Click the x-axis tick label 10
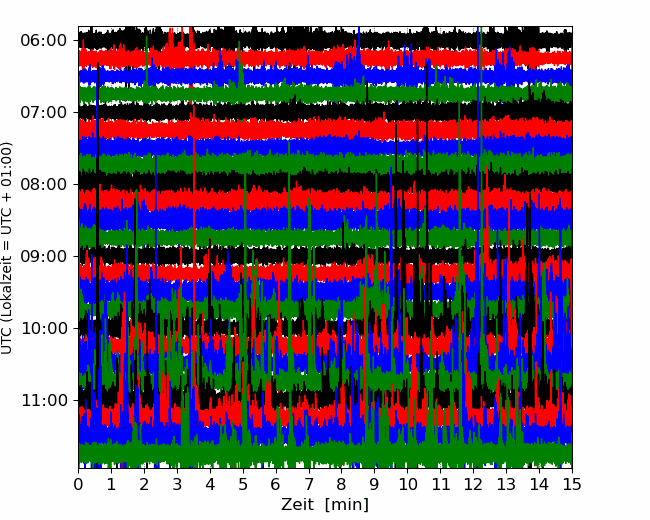The width and height of the screenshot is (650, 520). click(407, 484)
